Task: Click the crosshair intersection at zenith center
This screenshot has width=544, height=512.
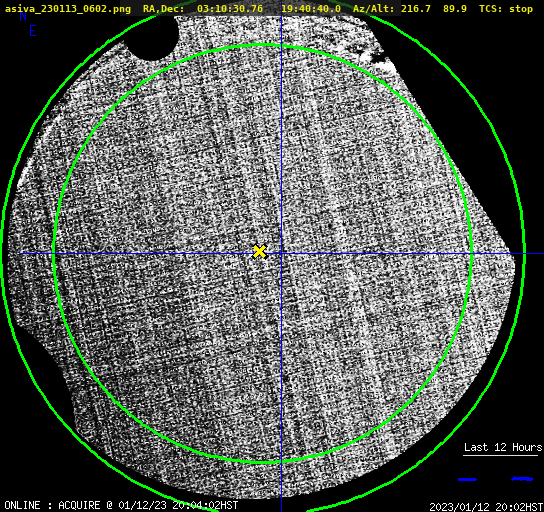Action: [x=281, y=254]
